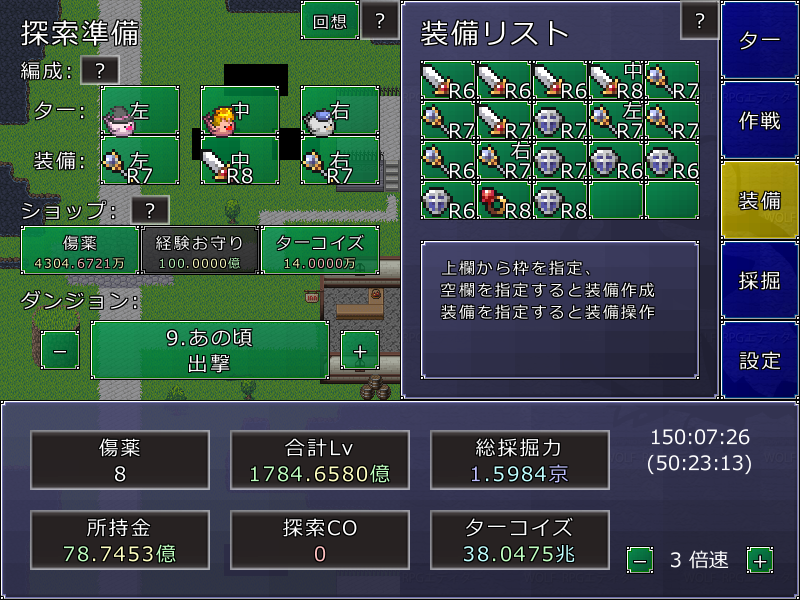
Task: Select the staff marked 左 R7 in equipment list
Action: [616, 120]
